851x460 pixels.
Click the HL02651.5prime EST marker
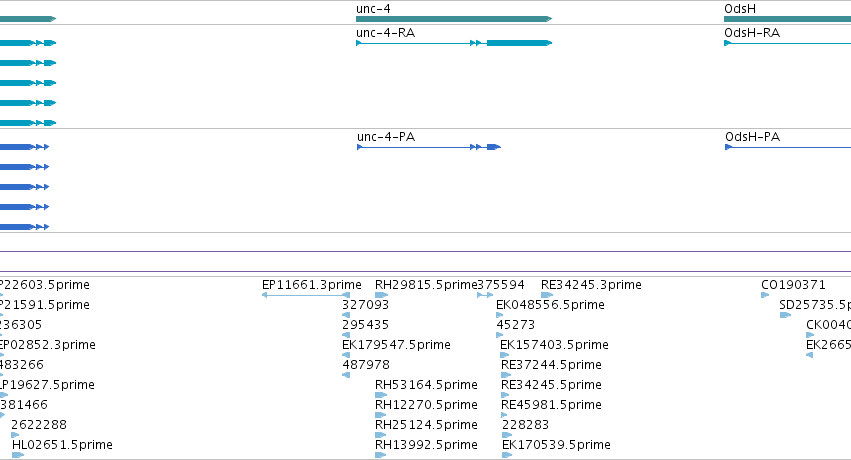coord(18,455)
